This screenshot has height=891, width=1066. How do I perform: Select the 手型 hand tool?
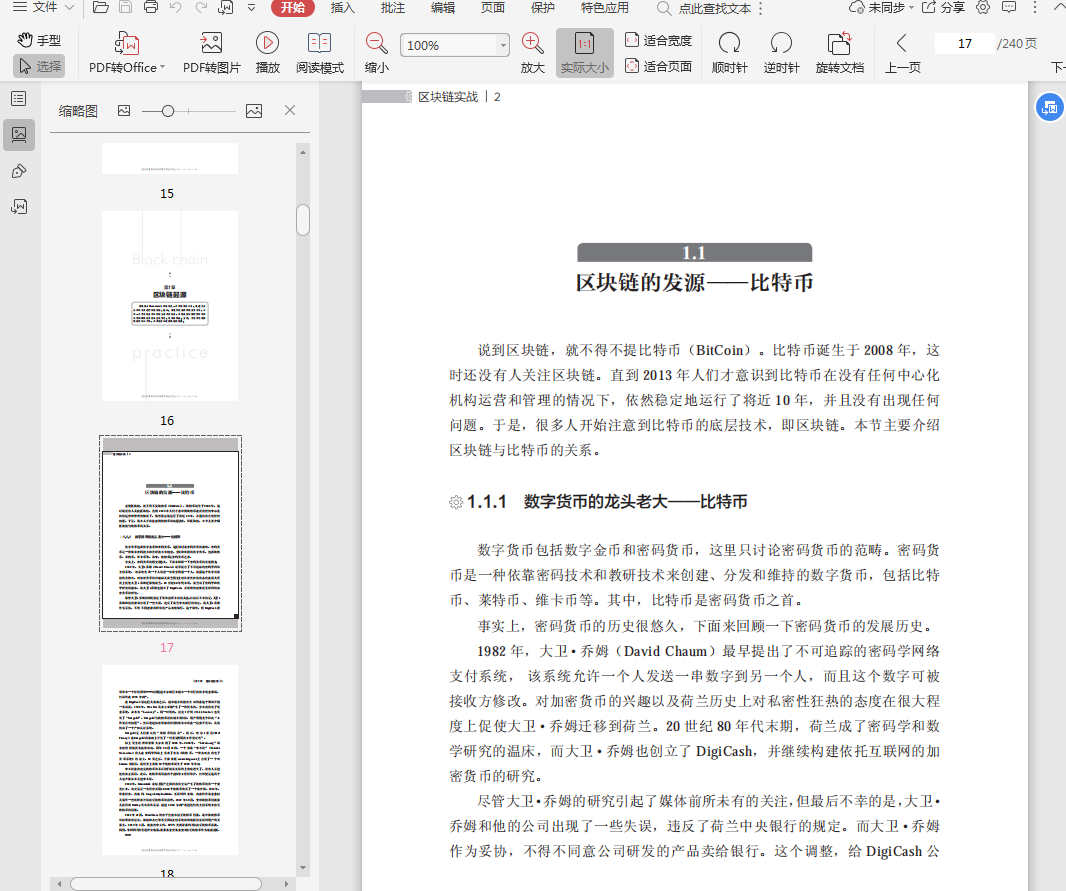(39, 40)
